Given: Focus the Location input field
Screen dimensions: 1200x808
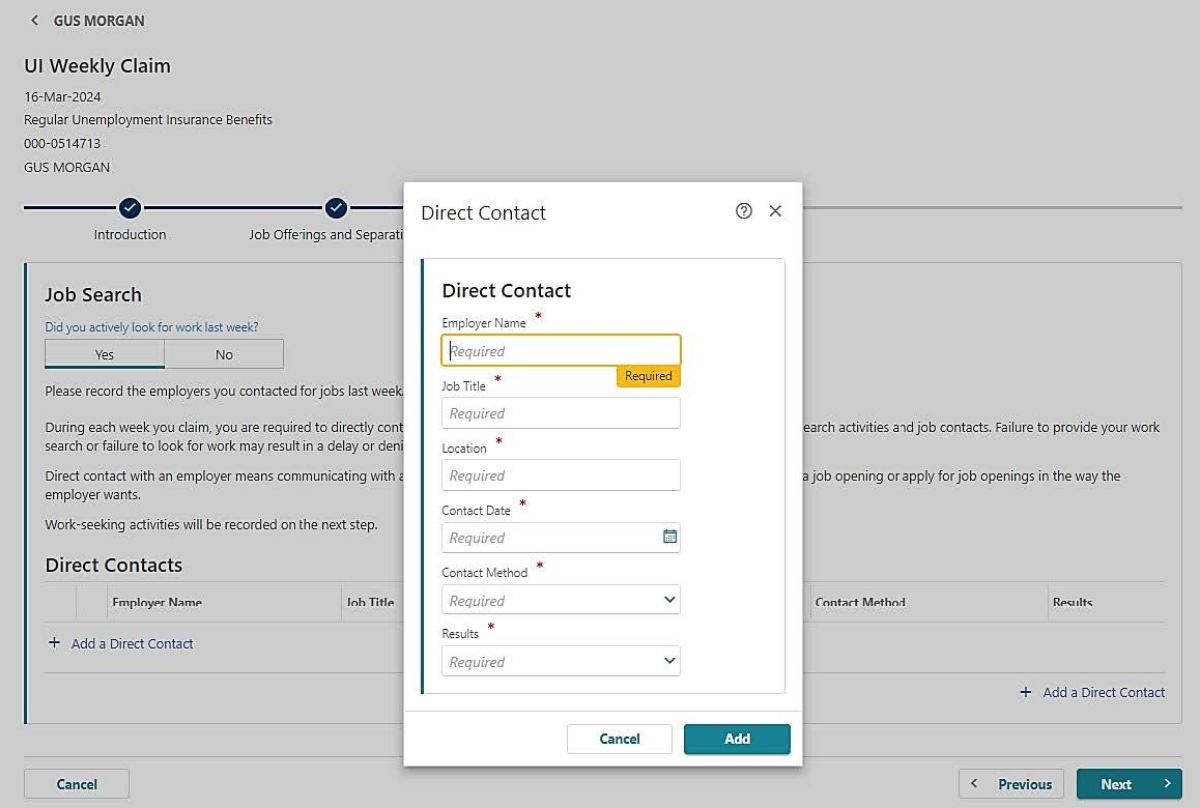Looking at the screenshot, I should [560, 475].
